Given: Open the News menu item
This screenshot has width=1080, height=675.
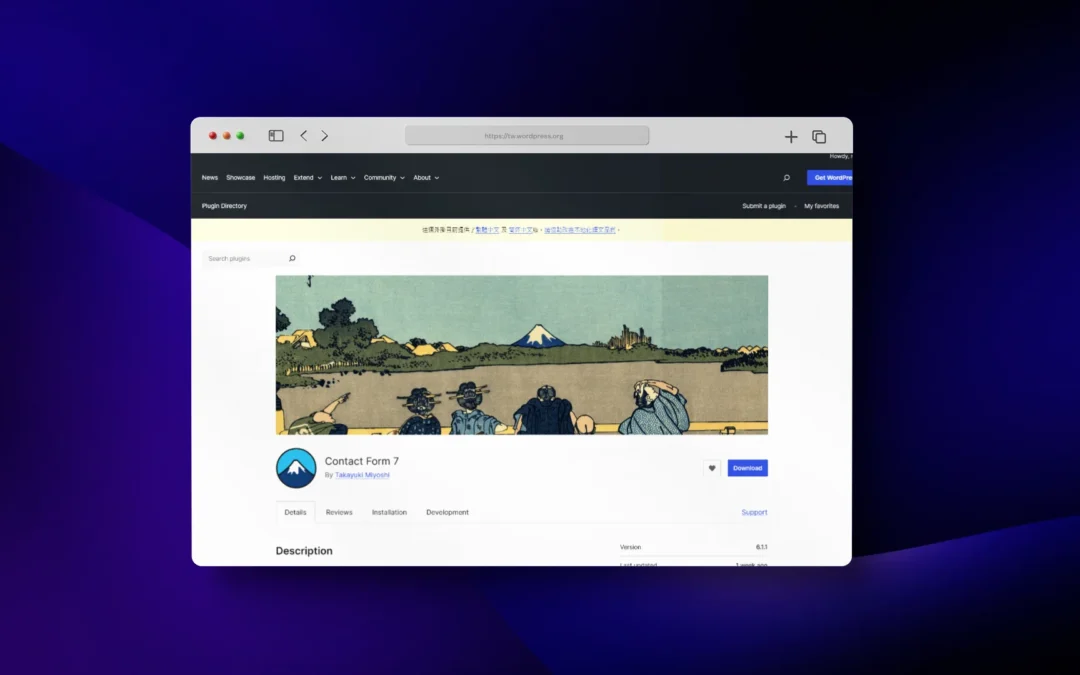Looking at the screenshot, I should (209, 178).
